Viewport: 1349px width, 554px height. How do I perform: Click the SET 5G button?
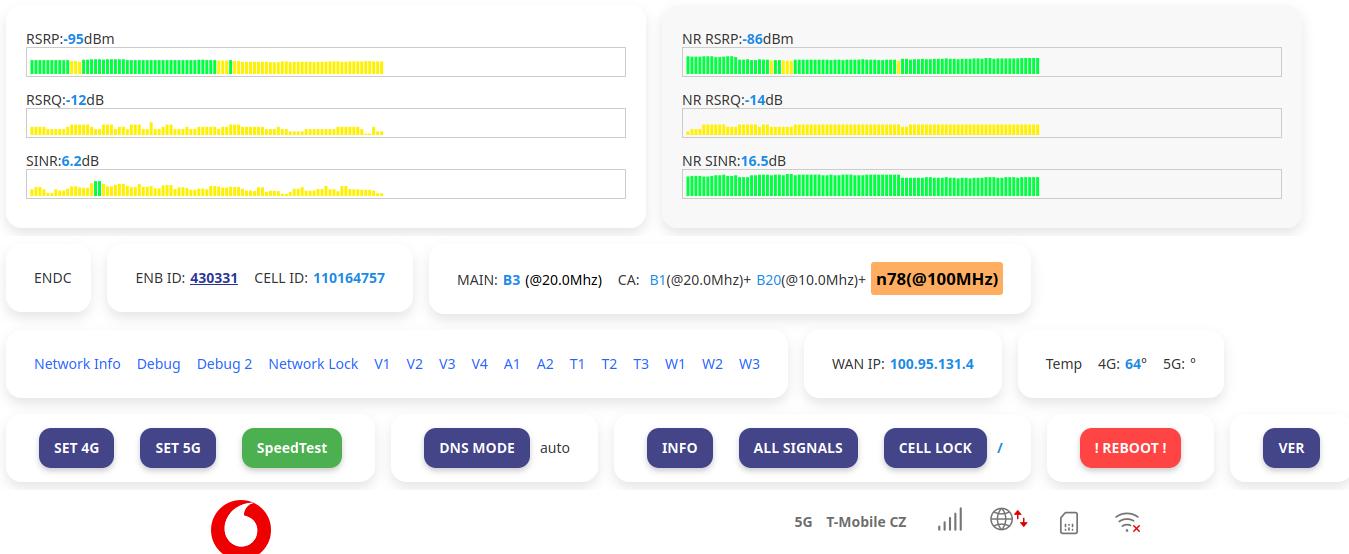178,448
